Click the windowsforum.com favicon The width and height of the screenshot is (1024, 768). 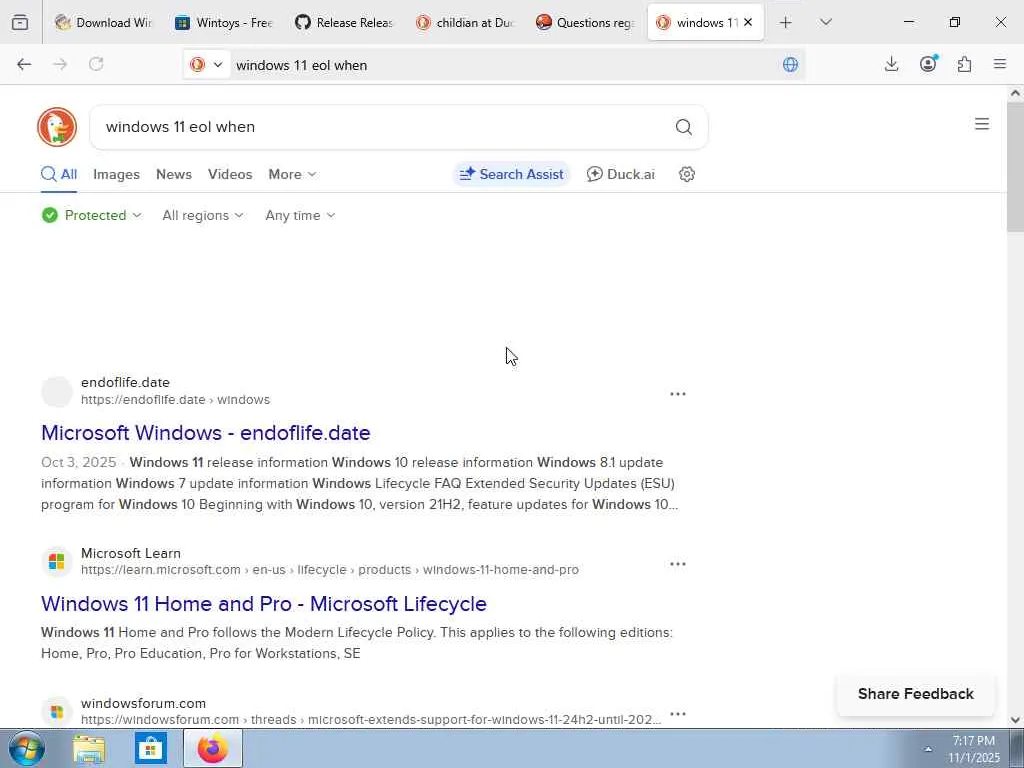click(x=57, y=712)
